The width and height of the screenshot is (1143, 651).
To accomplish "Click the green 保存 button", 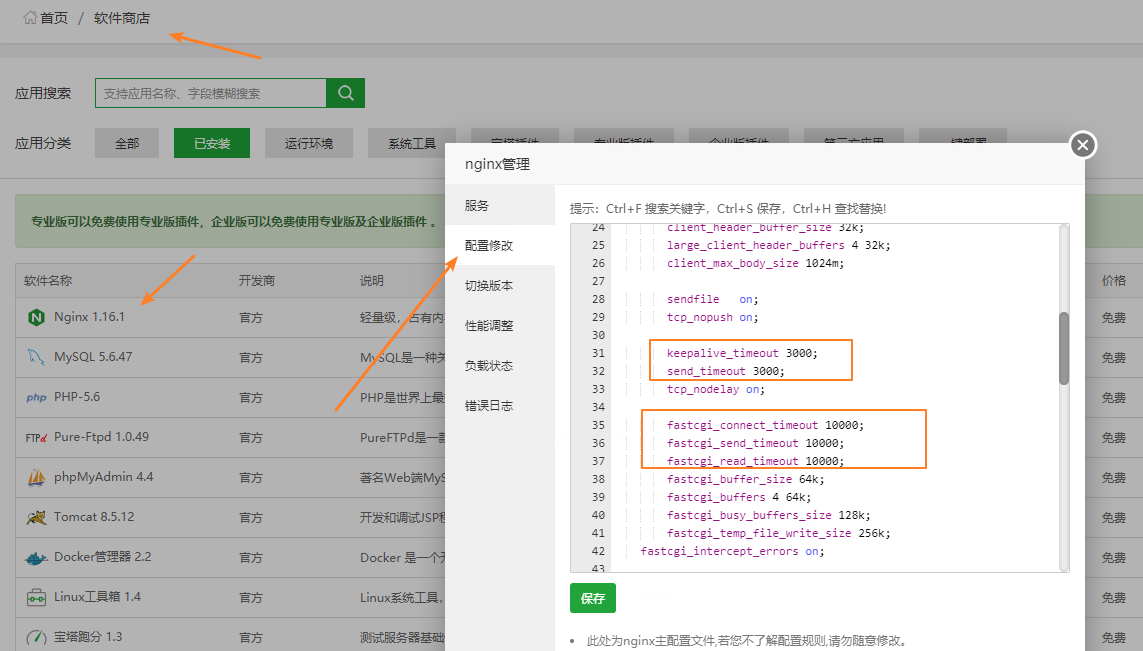I will [593, 598].
